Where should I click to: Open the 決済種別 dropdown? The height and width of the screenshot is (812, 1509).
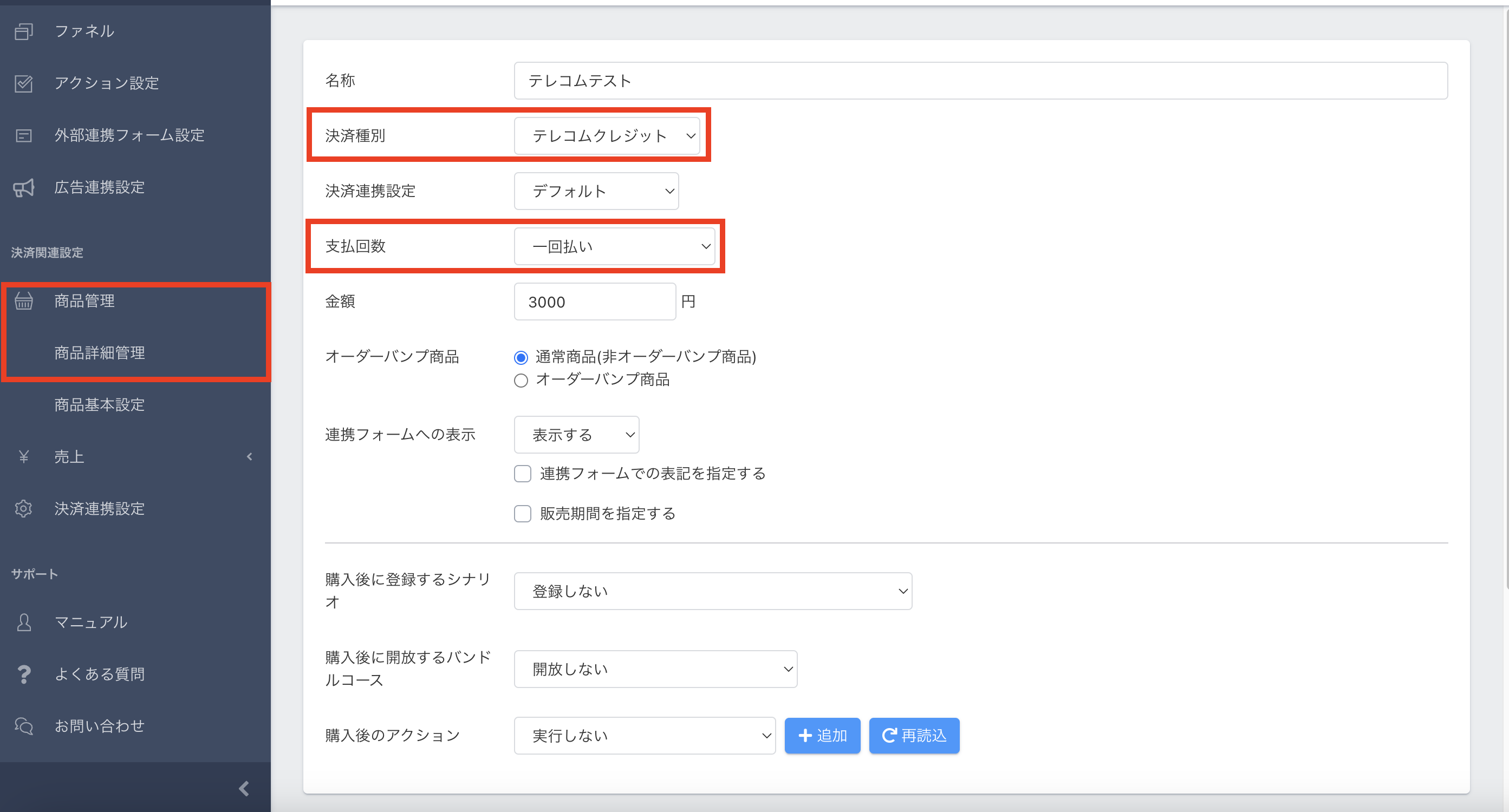(607, 136)
